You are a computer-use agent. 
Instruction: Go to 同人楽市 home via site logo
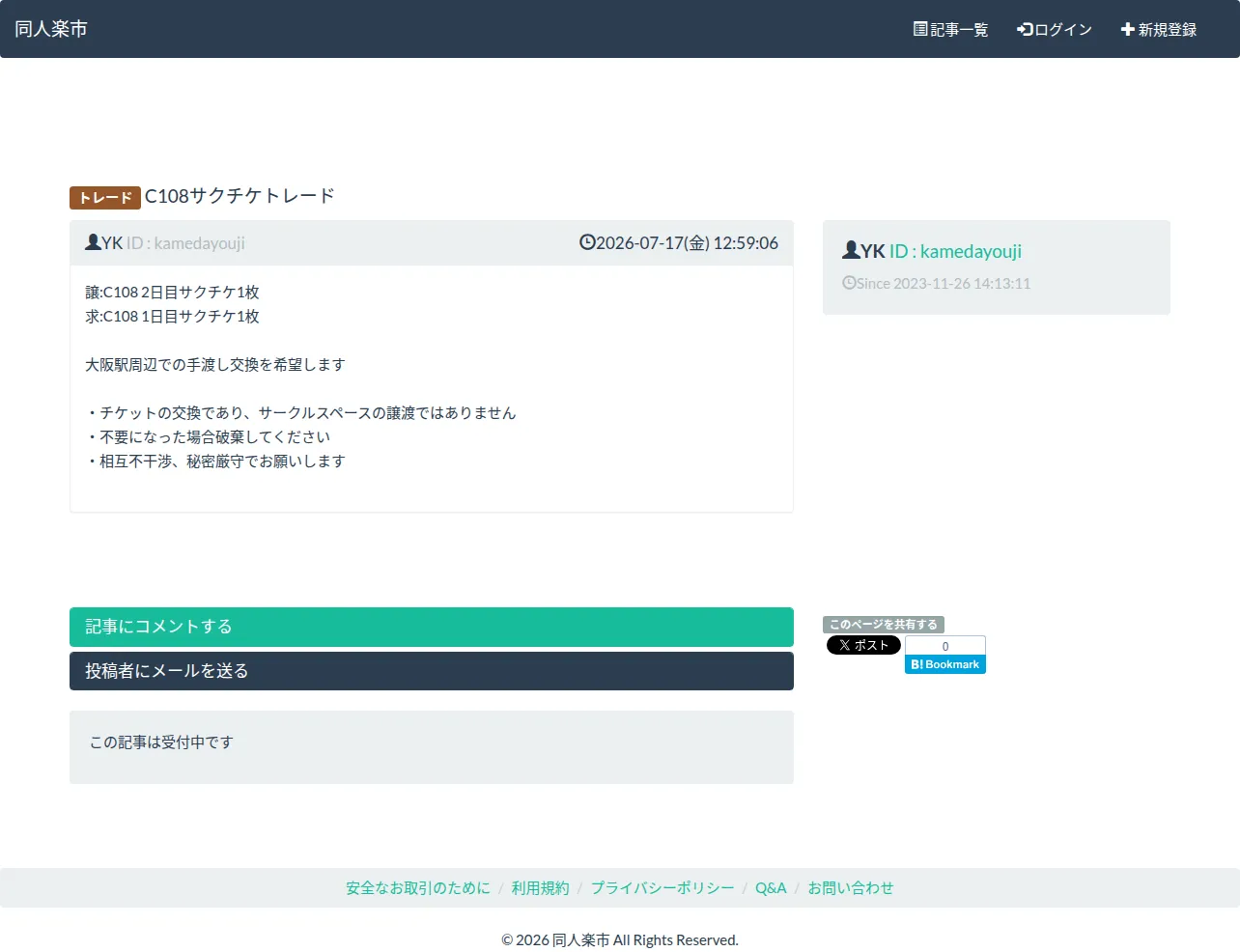tap(51, 29)
